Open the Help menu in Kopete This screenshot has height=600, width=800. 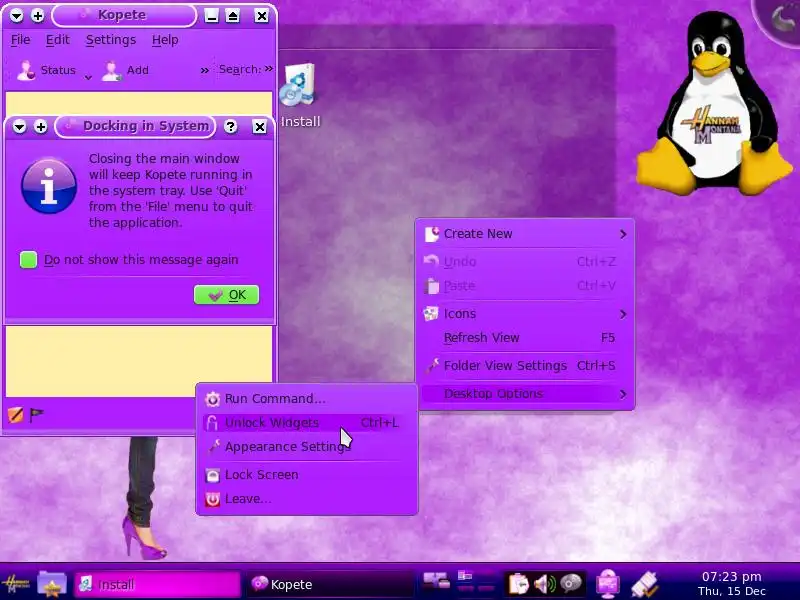tap(165, 40)
